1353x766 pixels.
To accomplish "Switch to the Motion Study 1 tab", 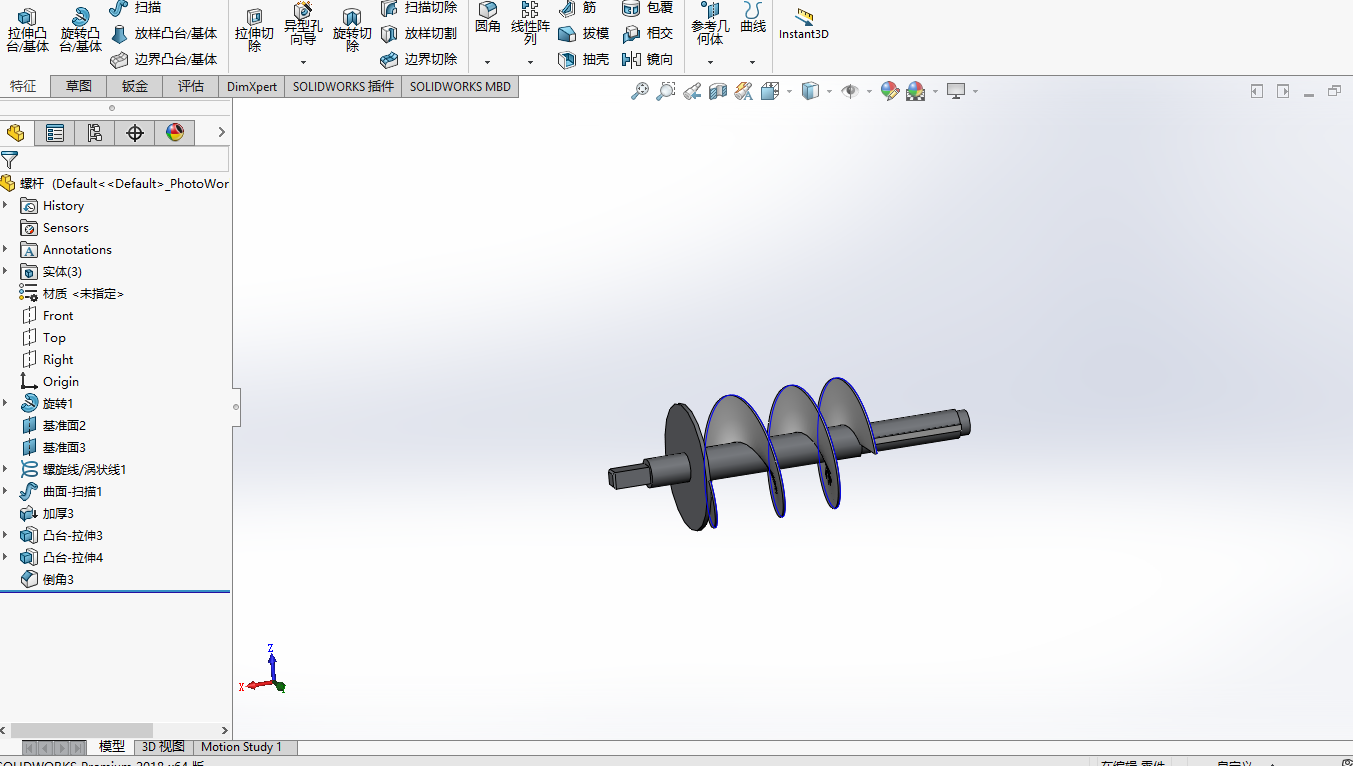I will (241, 747).
